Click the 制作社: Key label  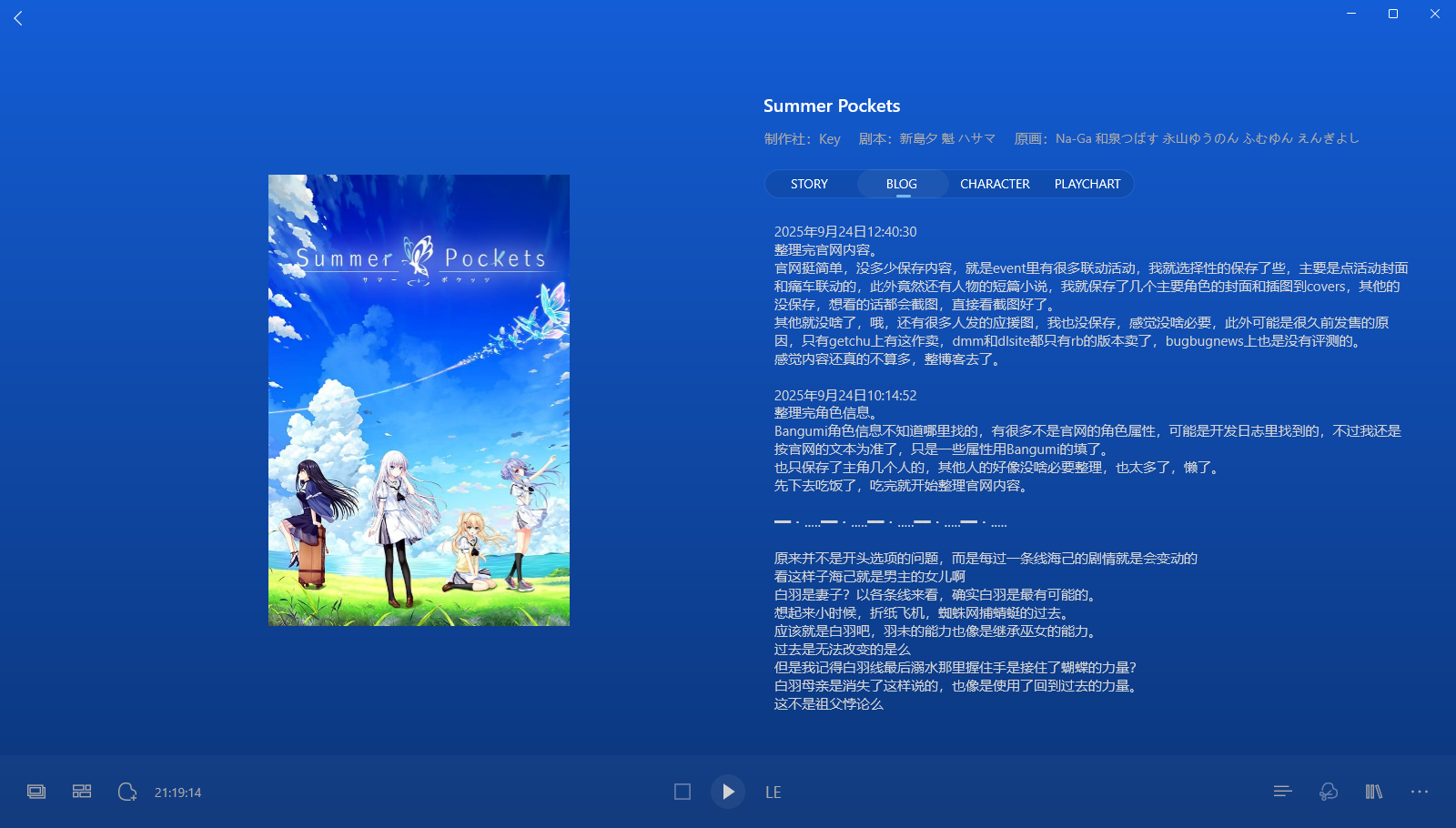pyautogui.click(x=803, y=138)
